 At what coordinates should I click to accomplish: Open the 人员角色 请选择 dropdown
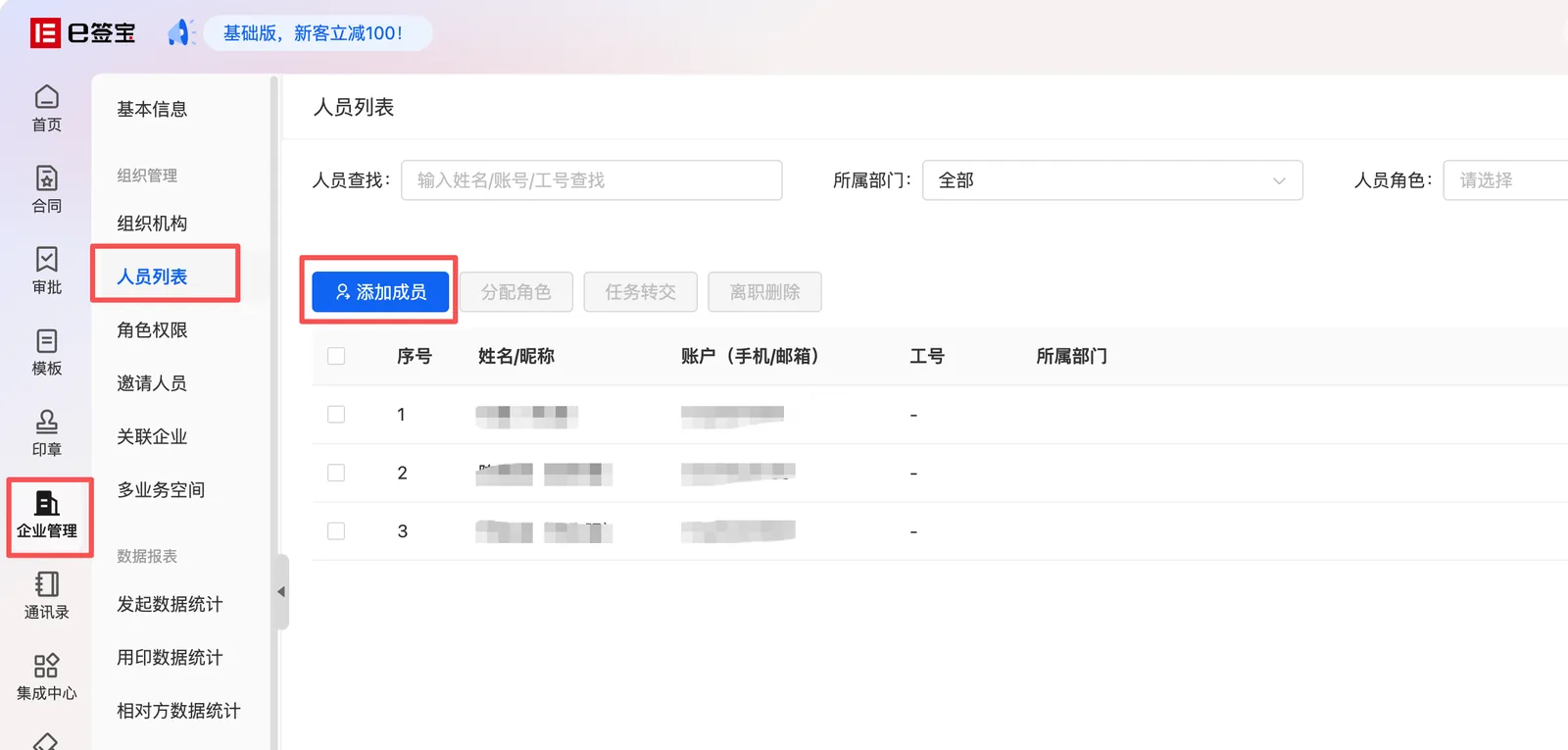pyautogui.click(x=1505, y=180)
